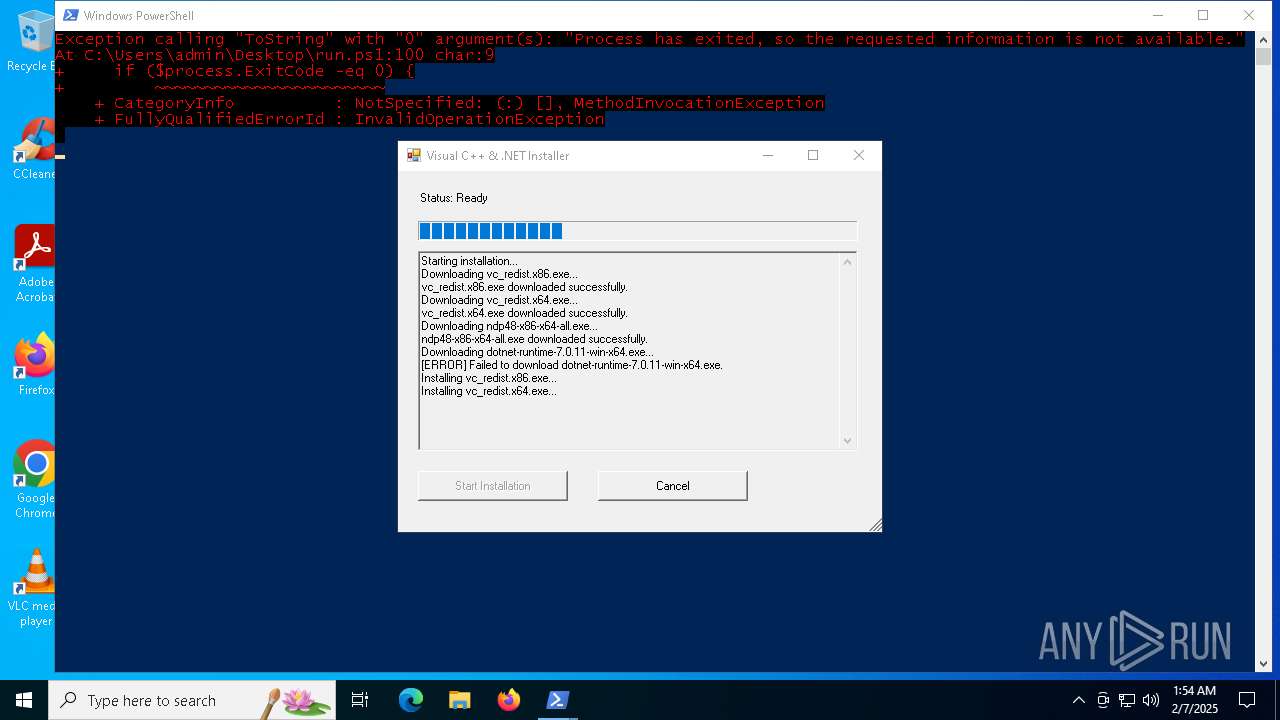
Task: Click the PowerShell window title icon
Action: (x=70, y=15)
